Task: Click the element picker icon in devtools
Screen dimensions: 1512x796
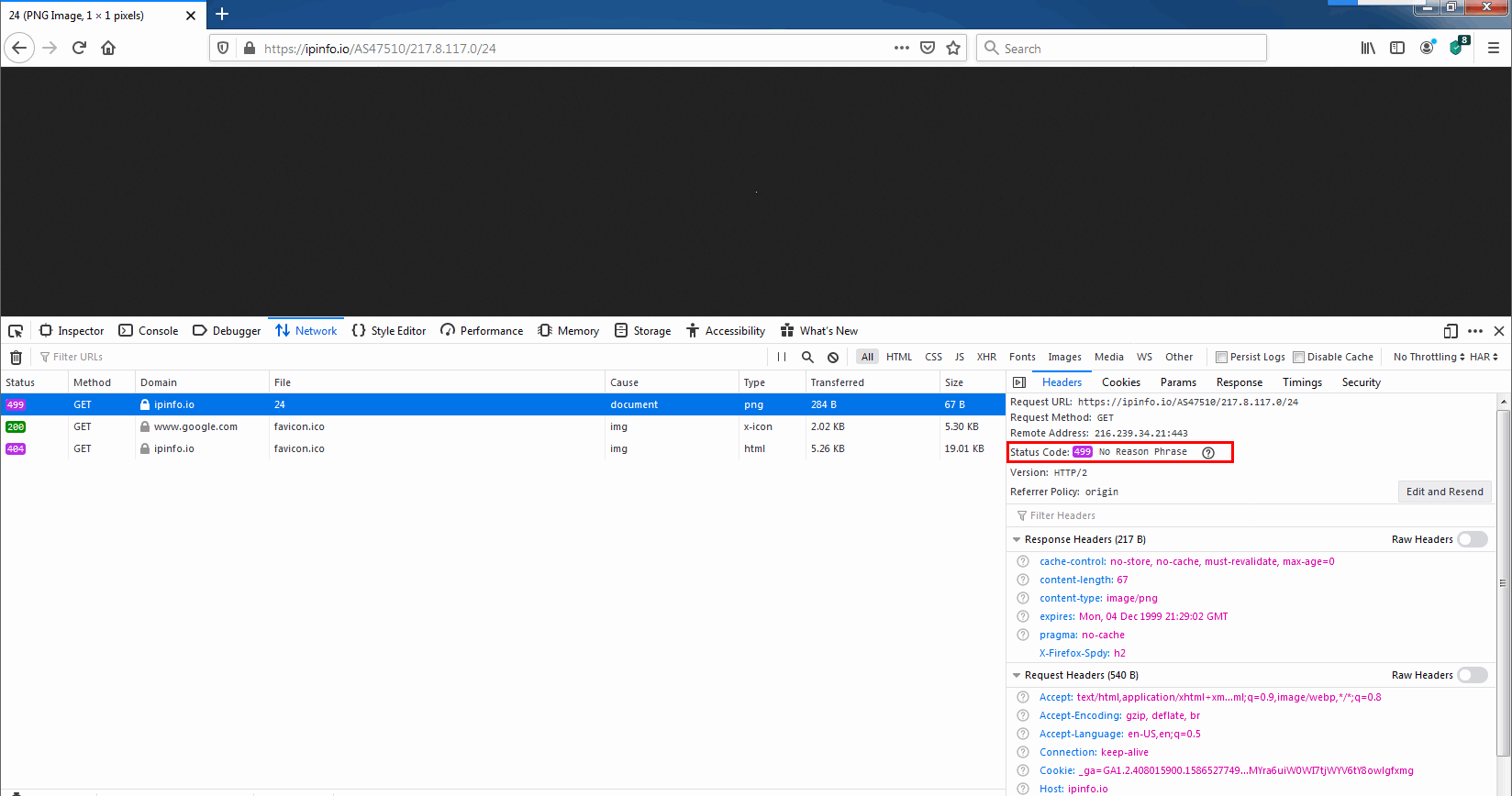Action: click(x=16, y=331)
